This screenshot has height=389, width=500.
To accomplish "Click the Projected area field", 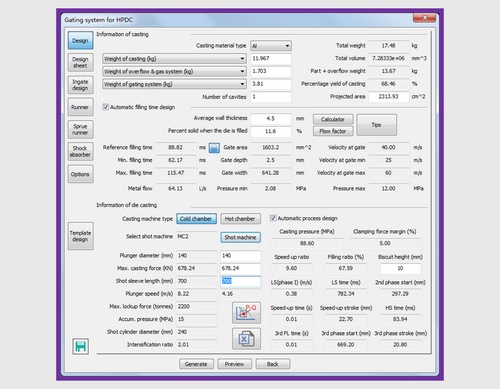I will point(389,97).
